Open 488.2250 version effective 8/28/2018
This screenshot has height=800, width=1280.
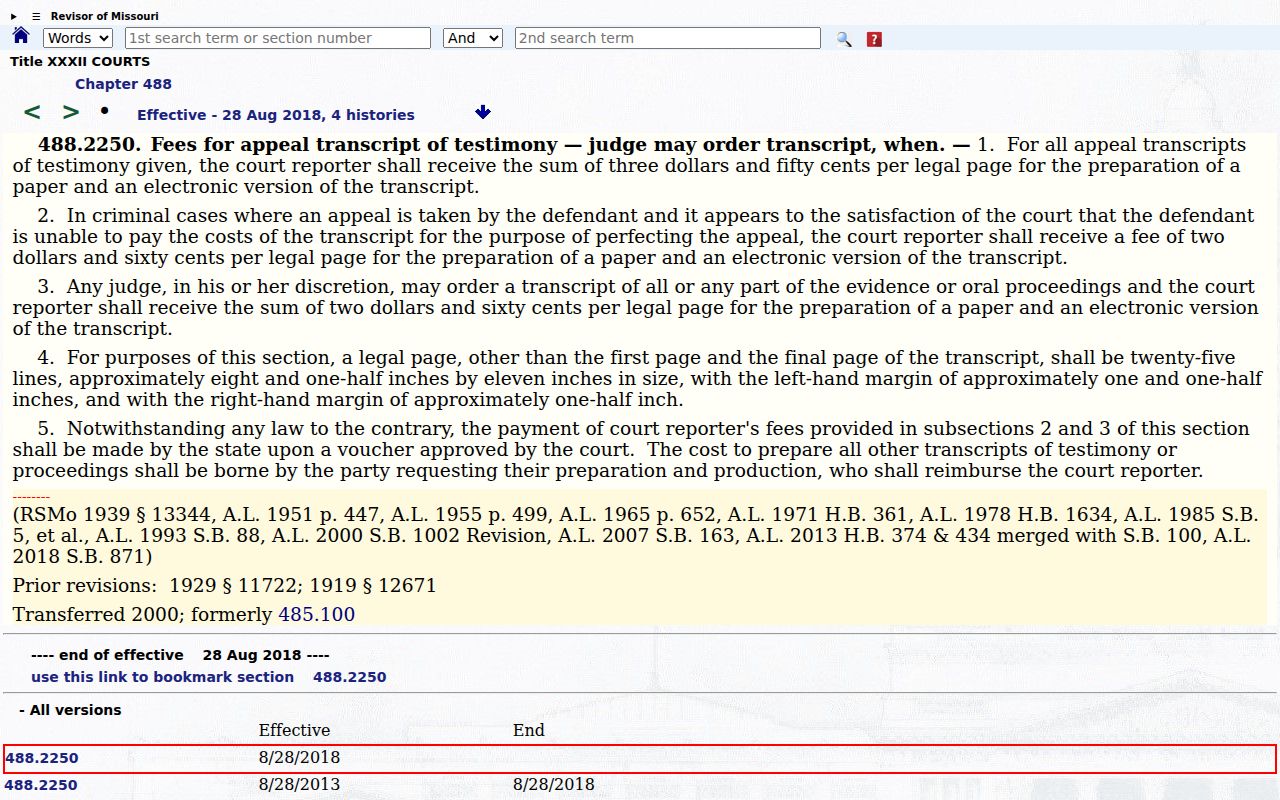point(42,758)
